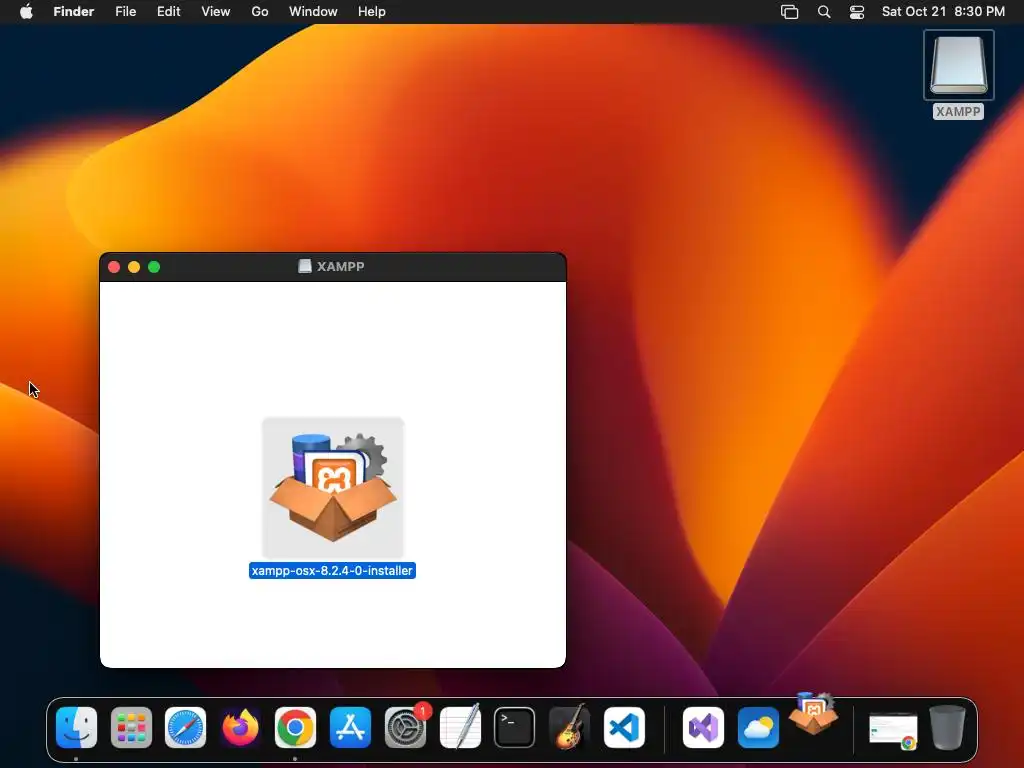1024x768 pixels.
Task: Click the XAMPP window title proxy icon
Action: (x=305, y=266)
